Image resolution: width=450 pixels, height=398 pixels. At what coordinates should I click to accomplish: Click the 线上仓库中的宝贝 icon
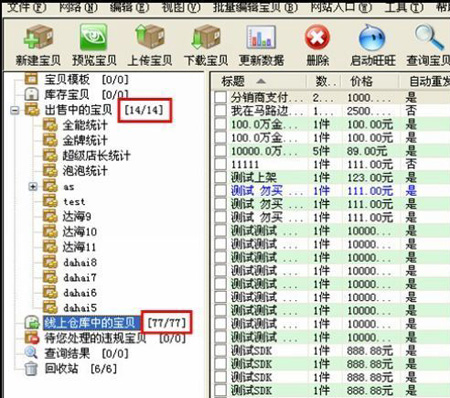tap(32, 323)
